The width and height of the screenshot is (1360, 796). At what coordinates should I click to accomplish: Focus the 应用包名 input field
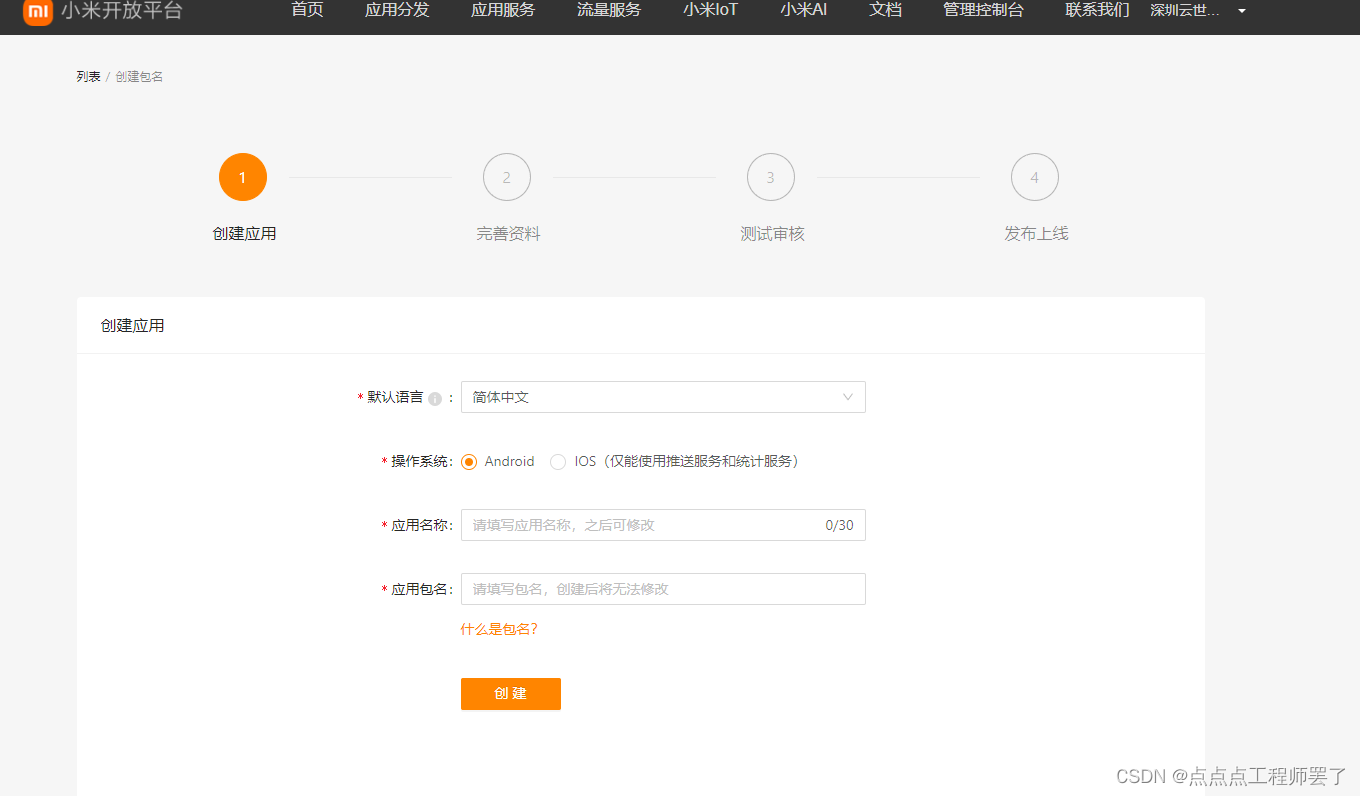[x=663, y=589]
